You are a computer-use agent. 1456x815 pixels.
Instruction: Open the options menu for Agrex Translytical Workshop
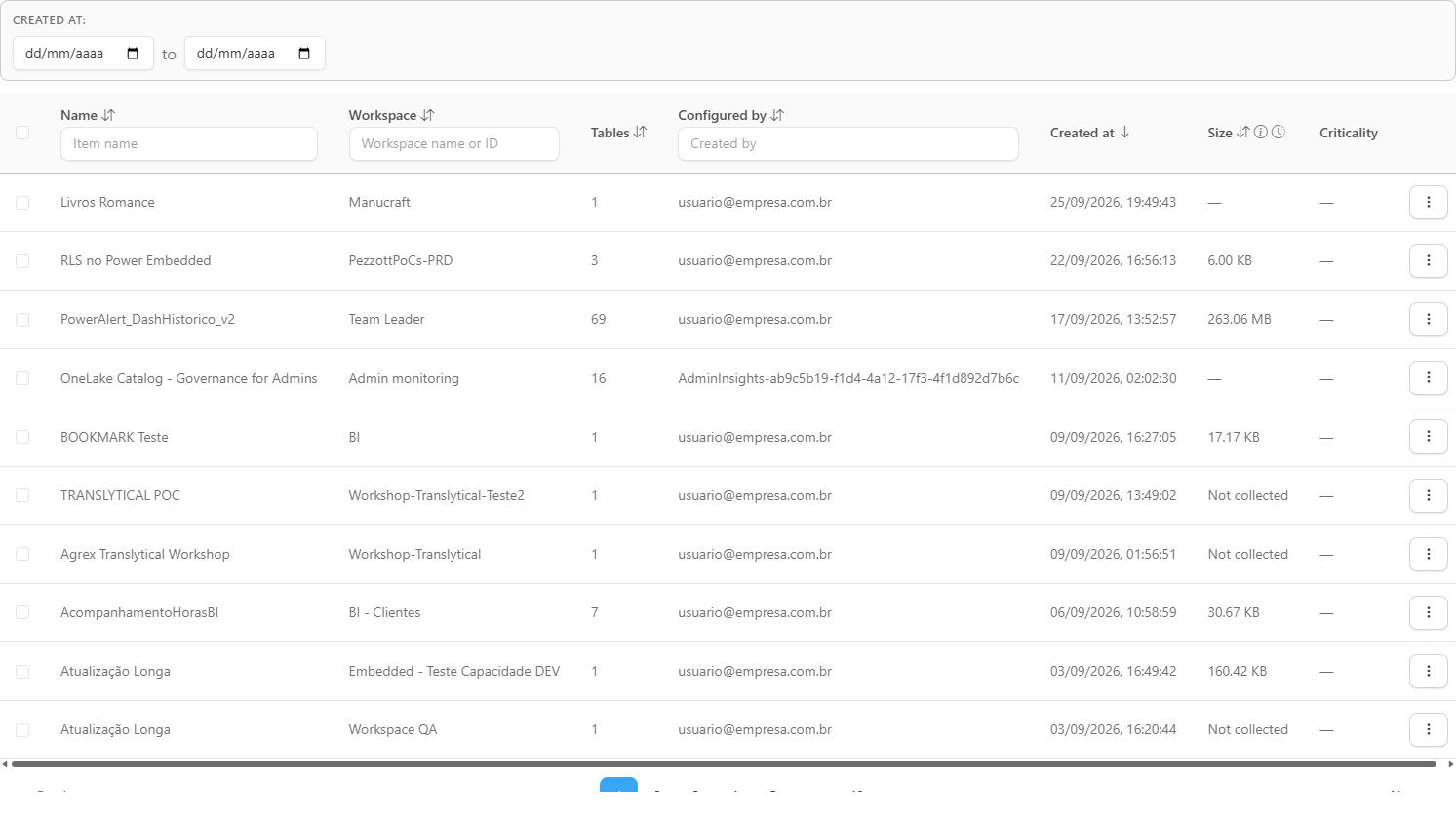click(1429, 554)
